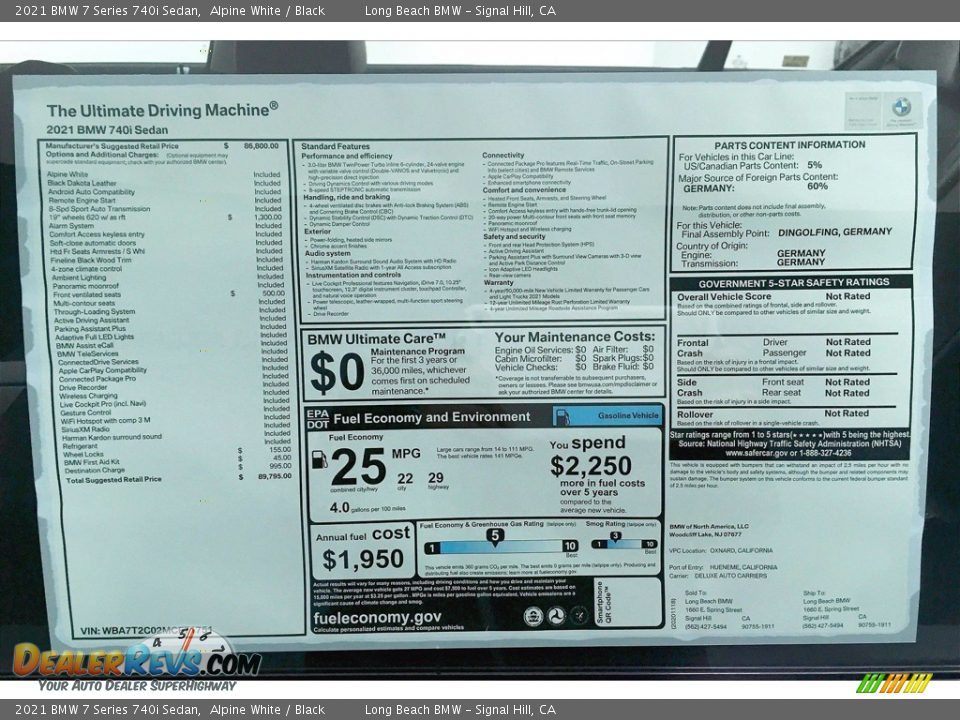Click the 'Ship To:' dealer address block

(849, 609)
